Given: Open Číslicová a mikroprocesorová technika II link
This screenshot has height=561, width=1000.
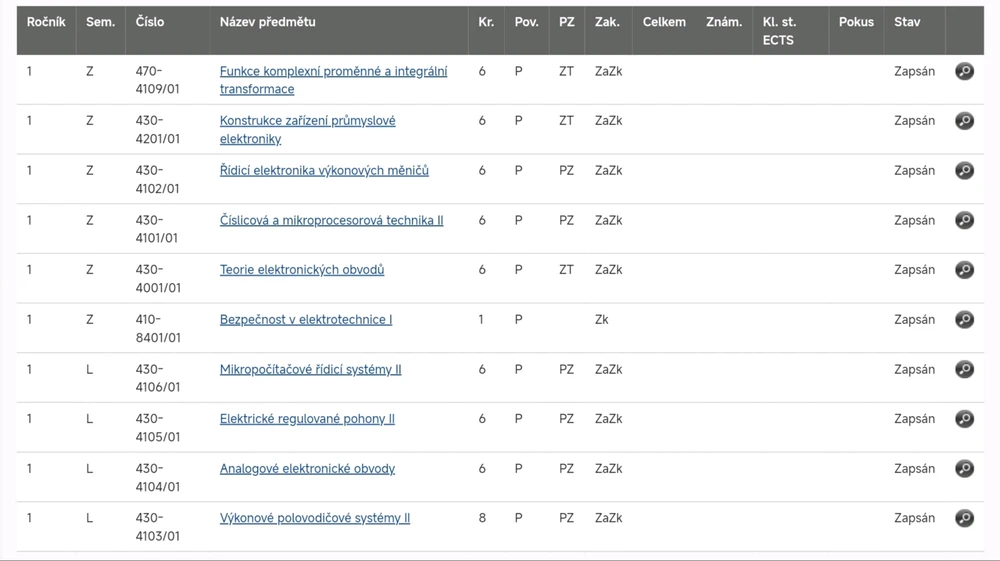Looking at the screenshot, I should [331, 220].
